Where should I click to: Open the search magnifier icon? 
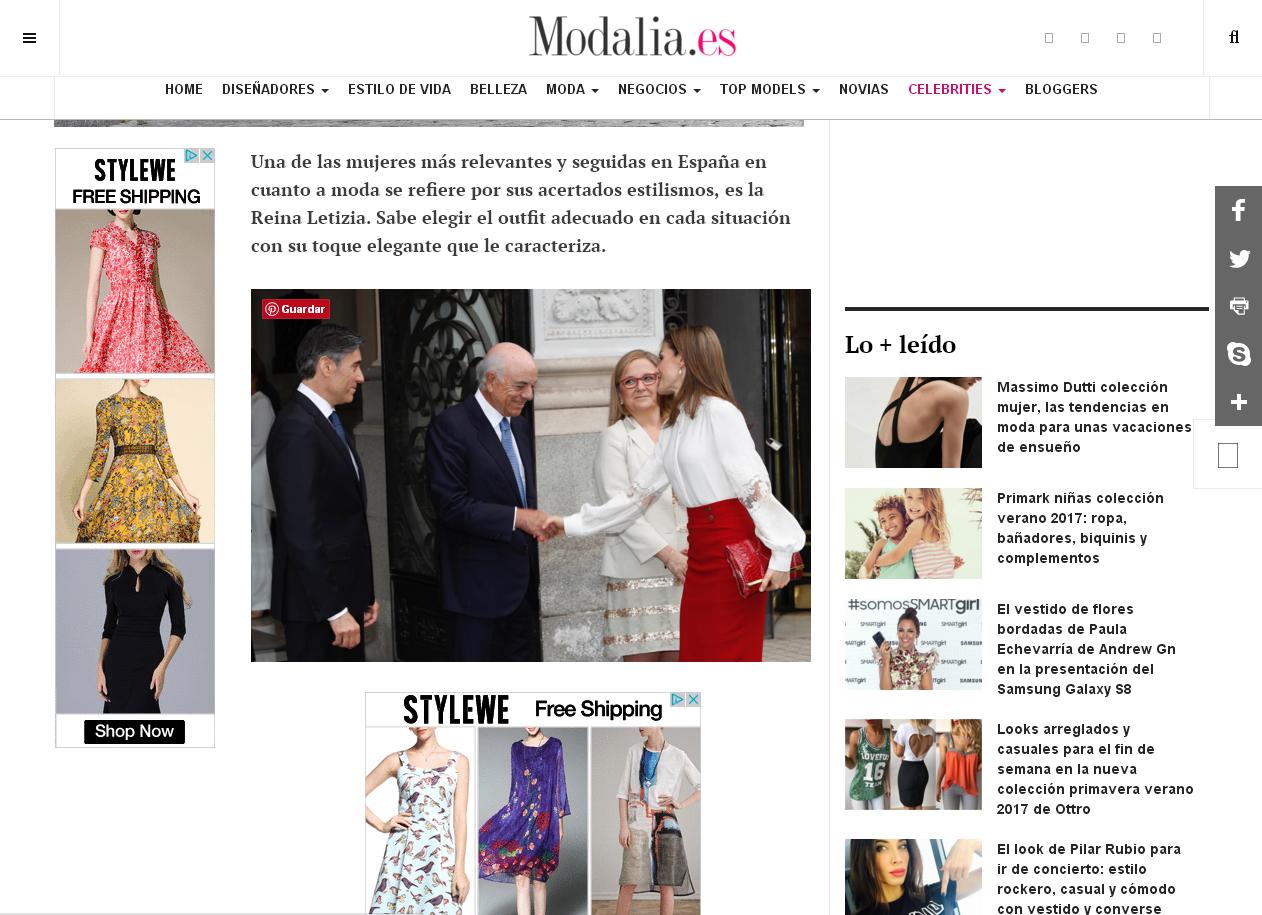tap(1234, 37)
